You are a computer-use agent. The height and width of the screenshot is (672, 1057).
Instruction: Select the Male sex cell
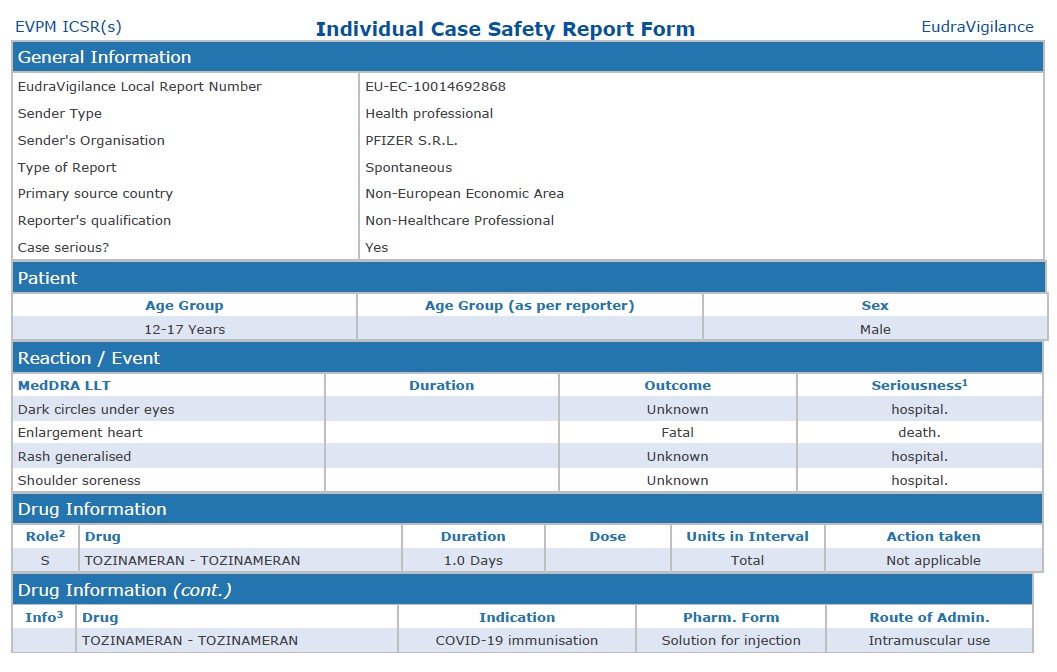pyautogui.click(x=875, y=329)
